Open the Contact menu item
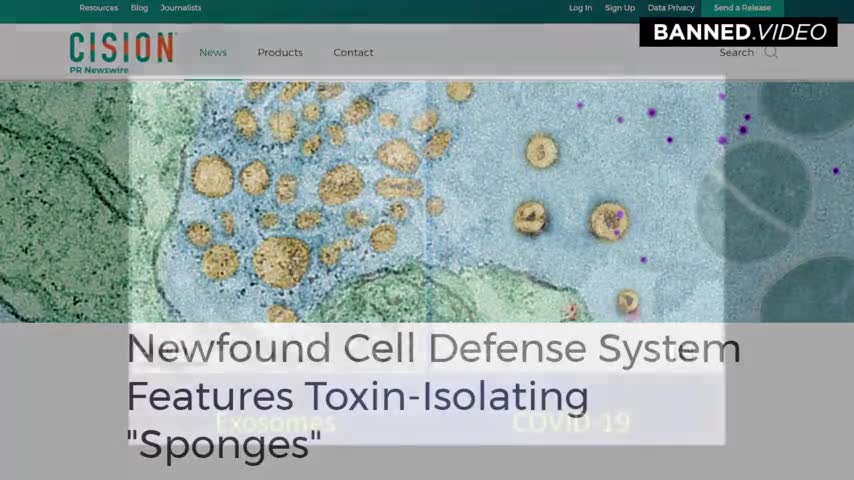Screen dimensions: 854x480 click(x=353, y=52)
